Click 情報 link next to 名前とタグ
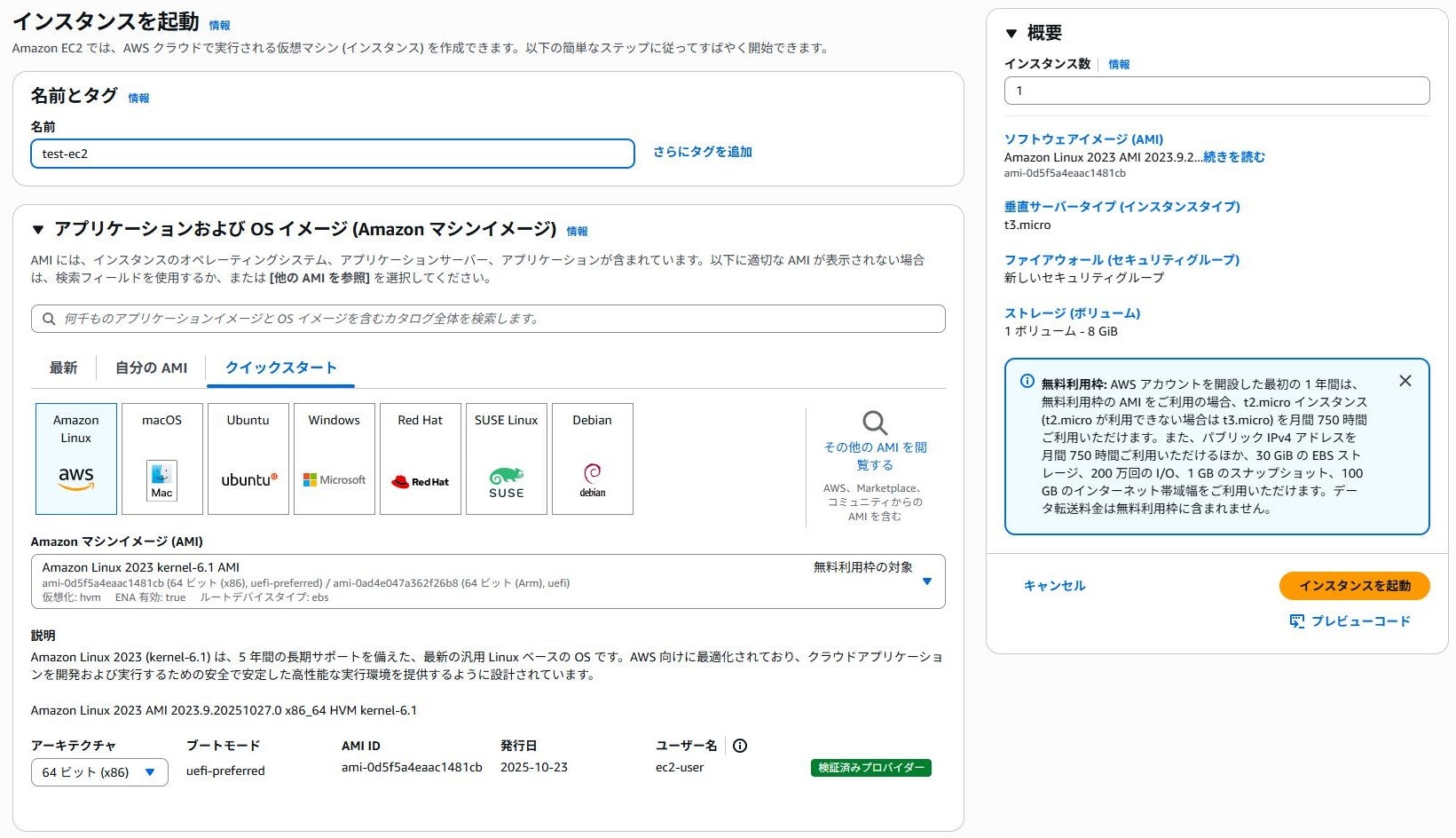Image resolution: width=1456 pixels, height=838 pixels. [x=138, y=99]
